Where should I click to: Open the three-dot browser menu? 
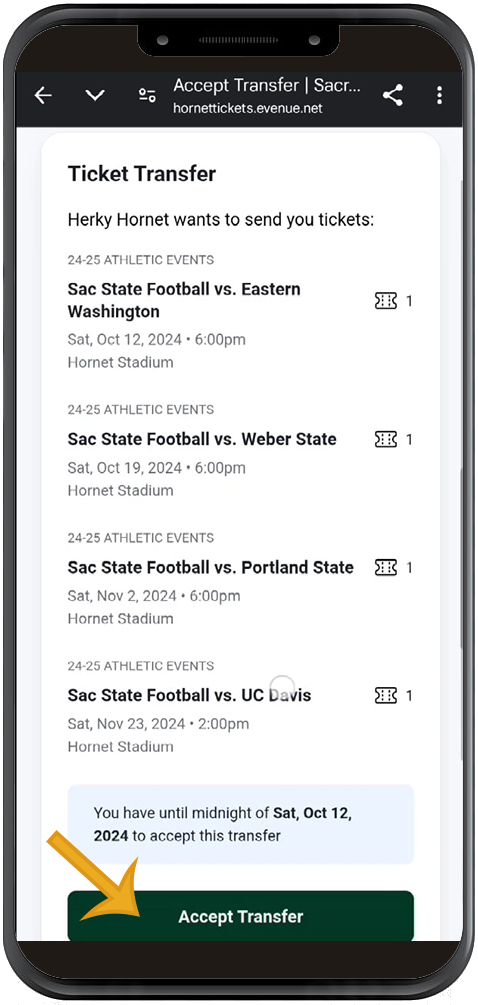pos(439,96)
